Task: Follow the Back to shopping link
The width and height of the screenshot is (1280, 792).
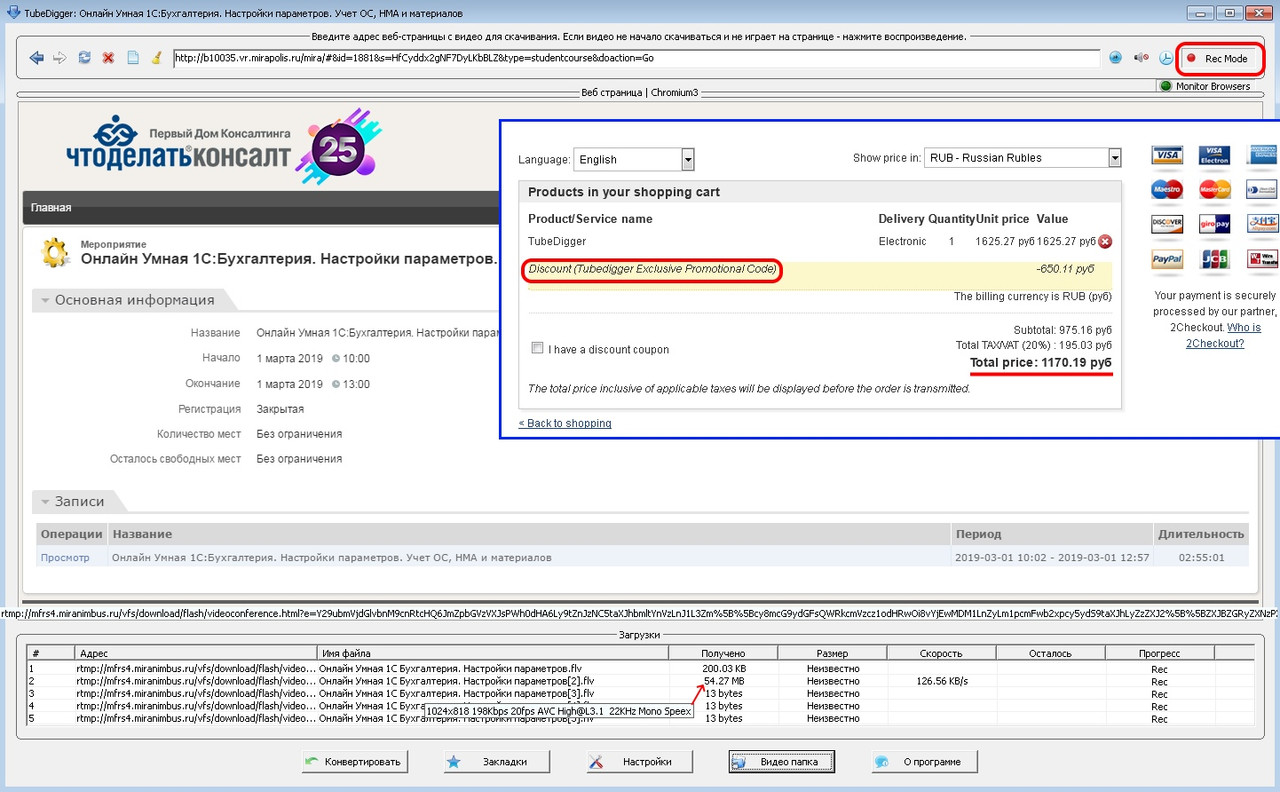Action: pyautogui.click(x=565, y=423)
